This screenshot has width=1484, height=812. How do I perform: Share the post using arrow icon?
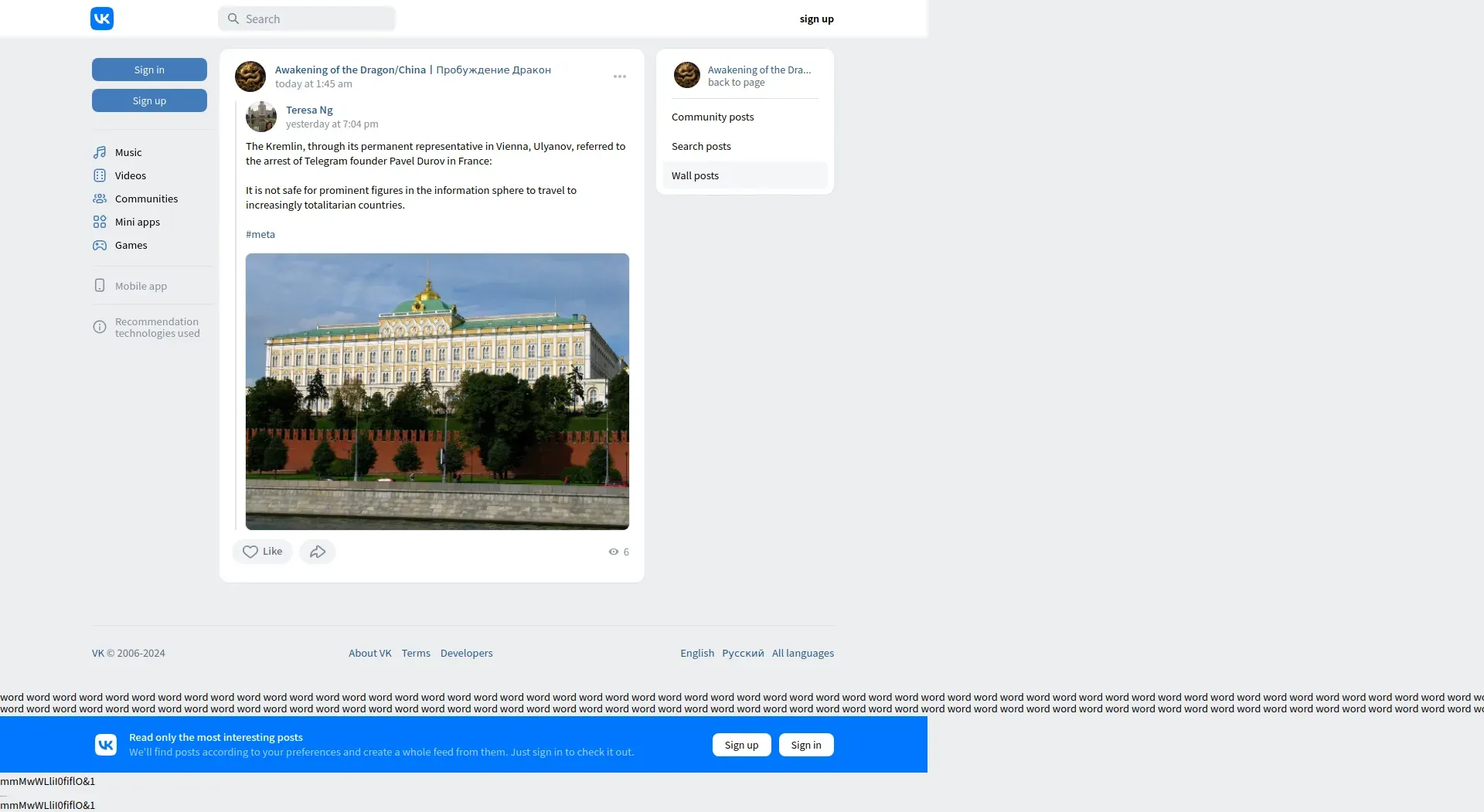[x=318, y=552]
